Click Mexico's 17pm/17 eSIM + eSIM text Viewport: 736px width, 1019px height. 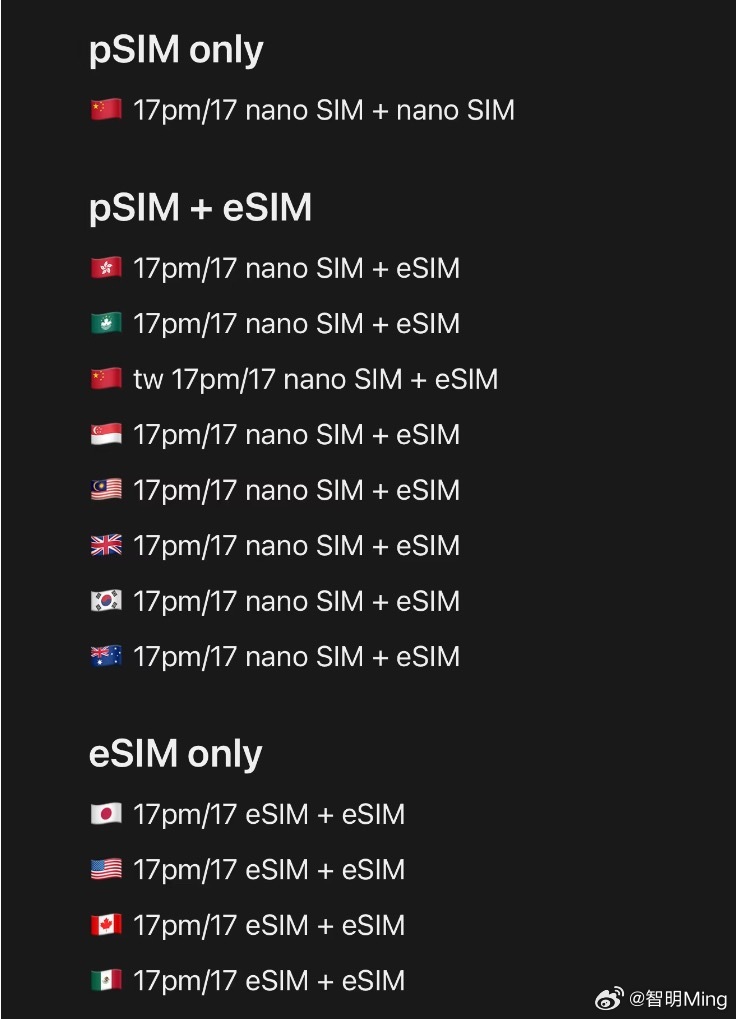coord(269,981)
